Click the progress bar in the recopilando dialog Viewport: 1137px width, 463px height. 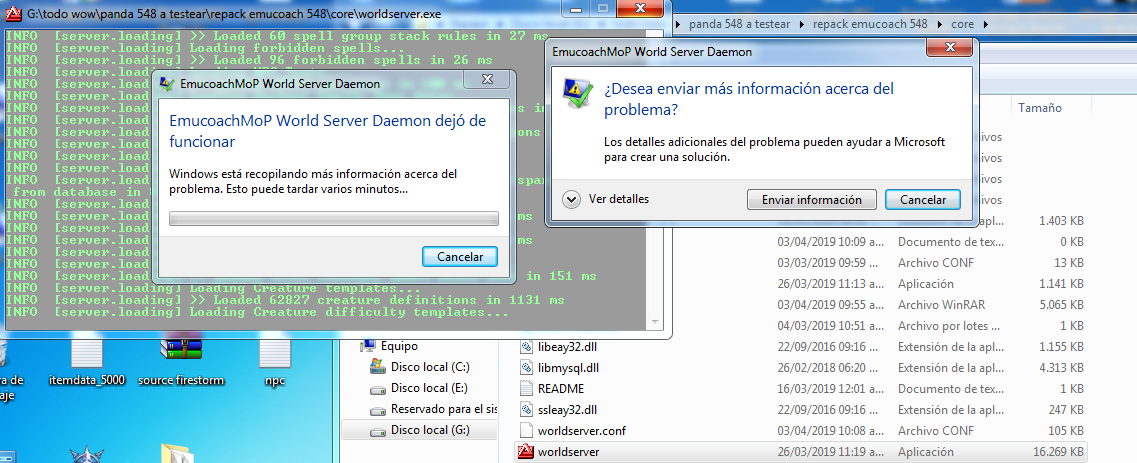334,219
